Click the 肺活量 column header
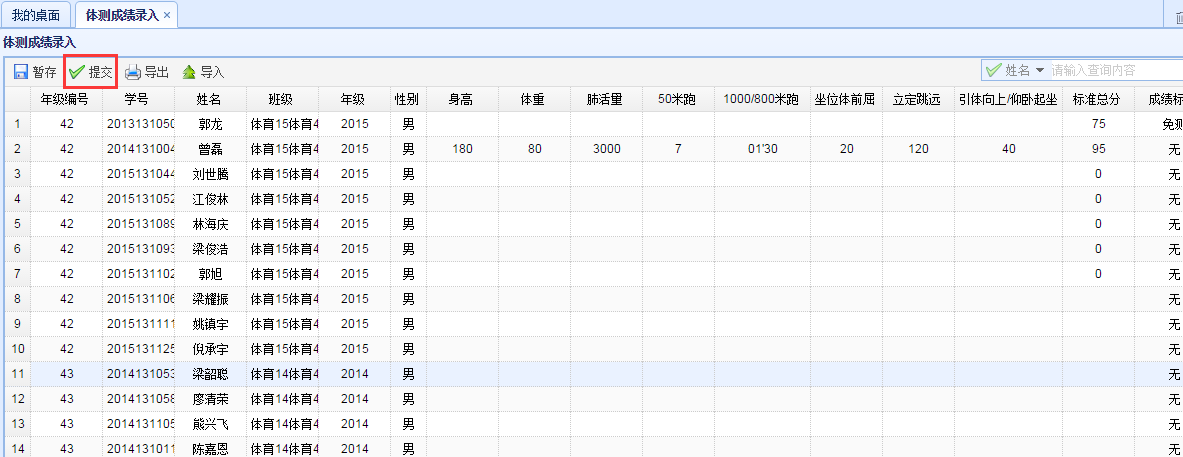 [605, 99]
